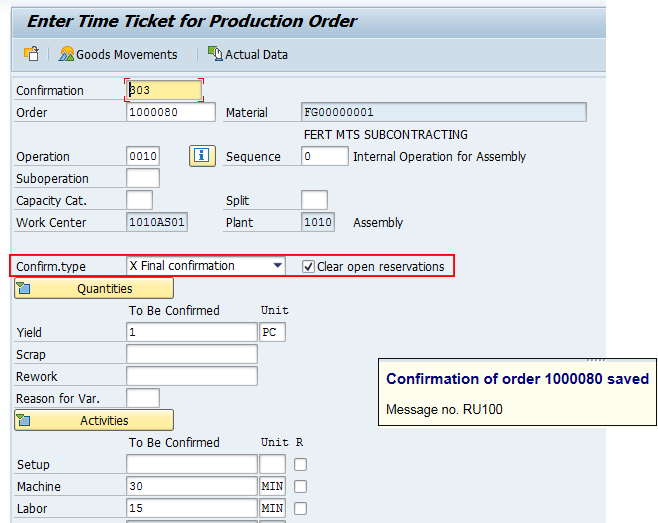Click the Machine activity field showing 30
The image size is (658, 523).
coord(191,486)
